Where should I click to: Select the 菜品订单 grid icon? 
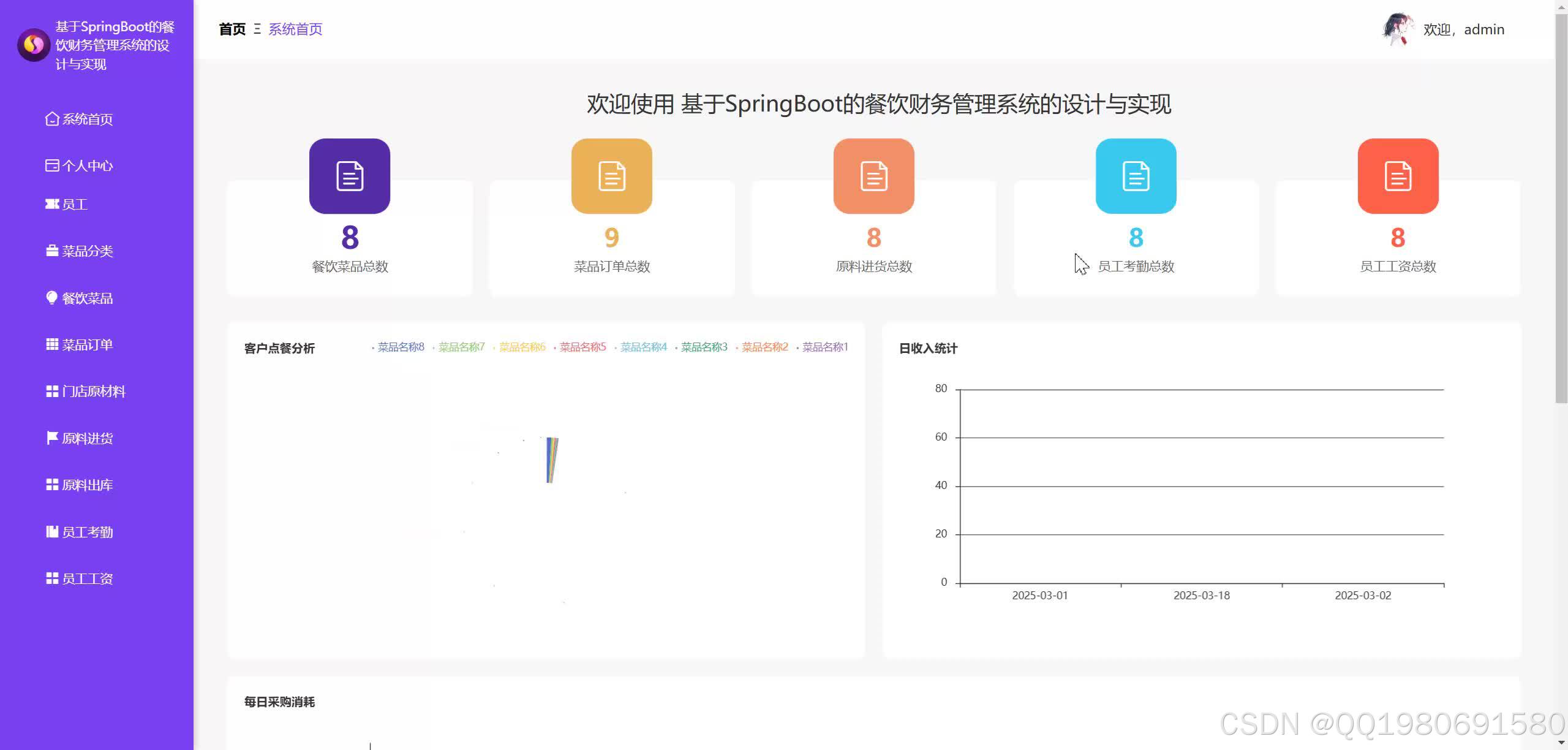coord(51,344)
